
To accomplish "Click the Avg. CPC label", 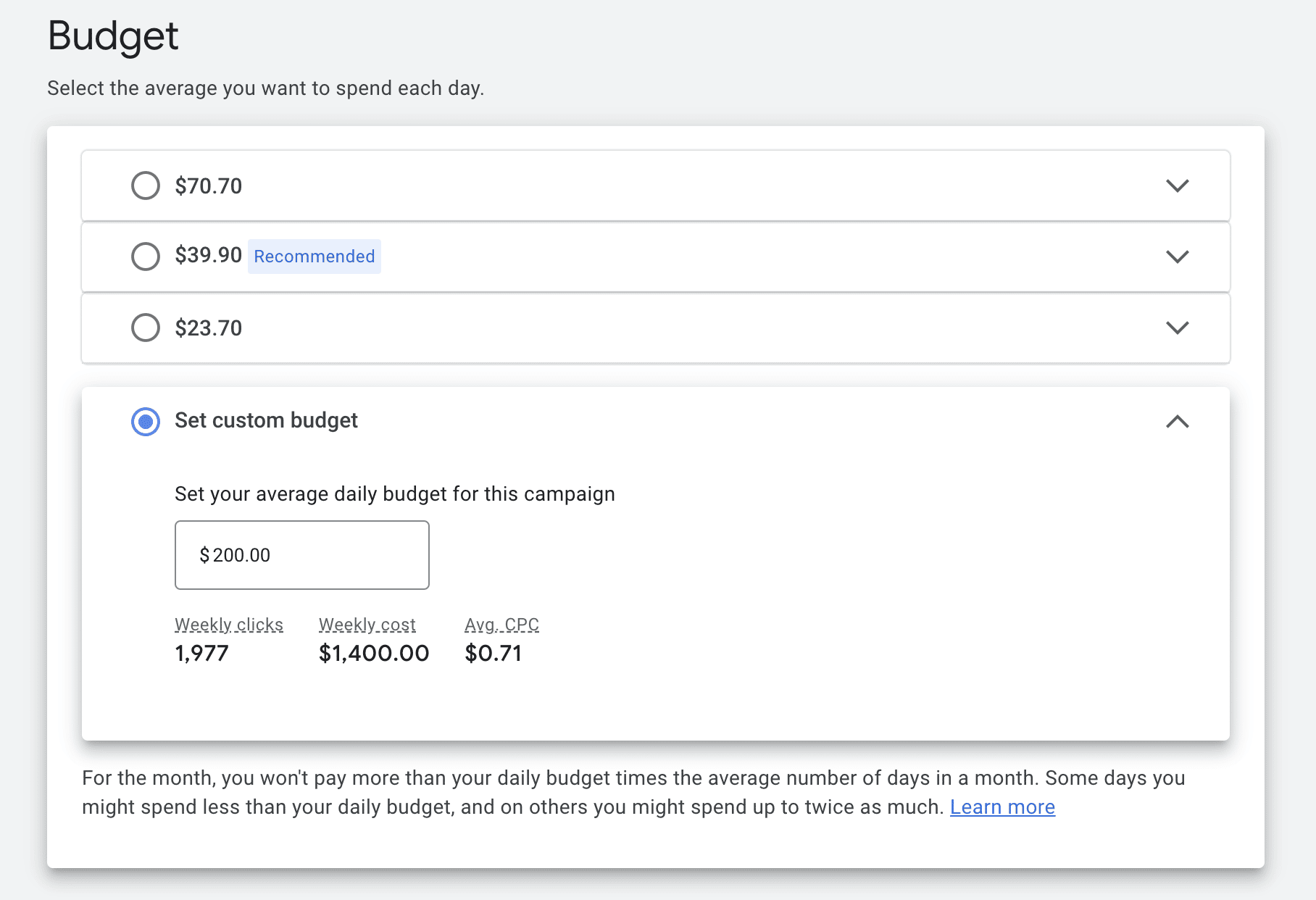I will (x=501, y=625).
